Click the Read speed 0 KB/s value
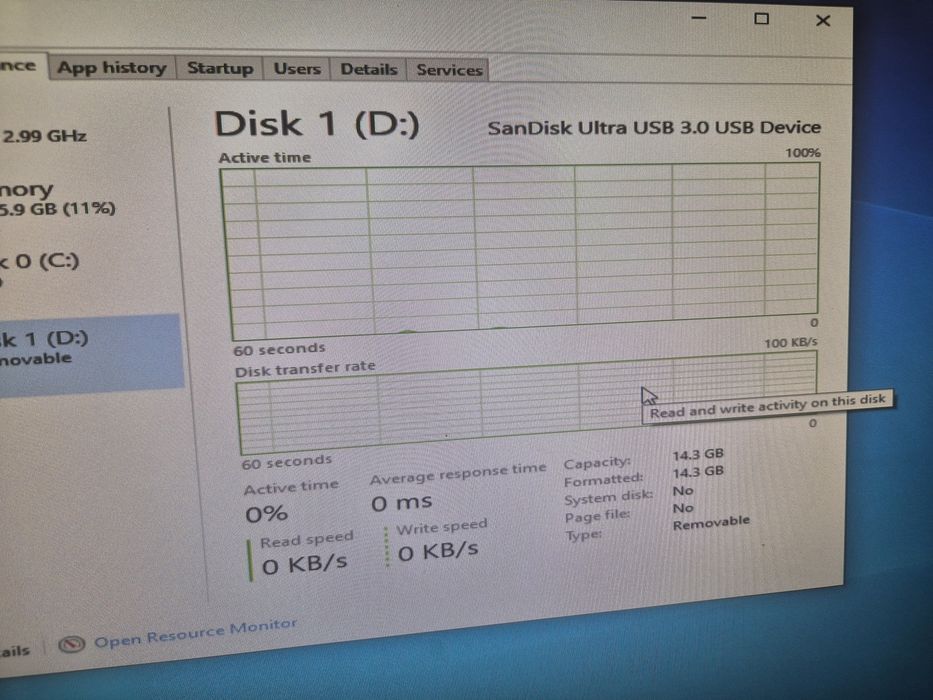Viewport: 933px width, 700px height. pyautogui.click(x=305, y=564)
